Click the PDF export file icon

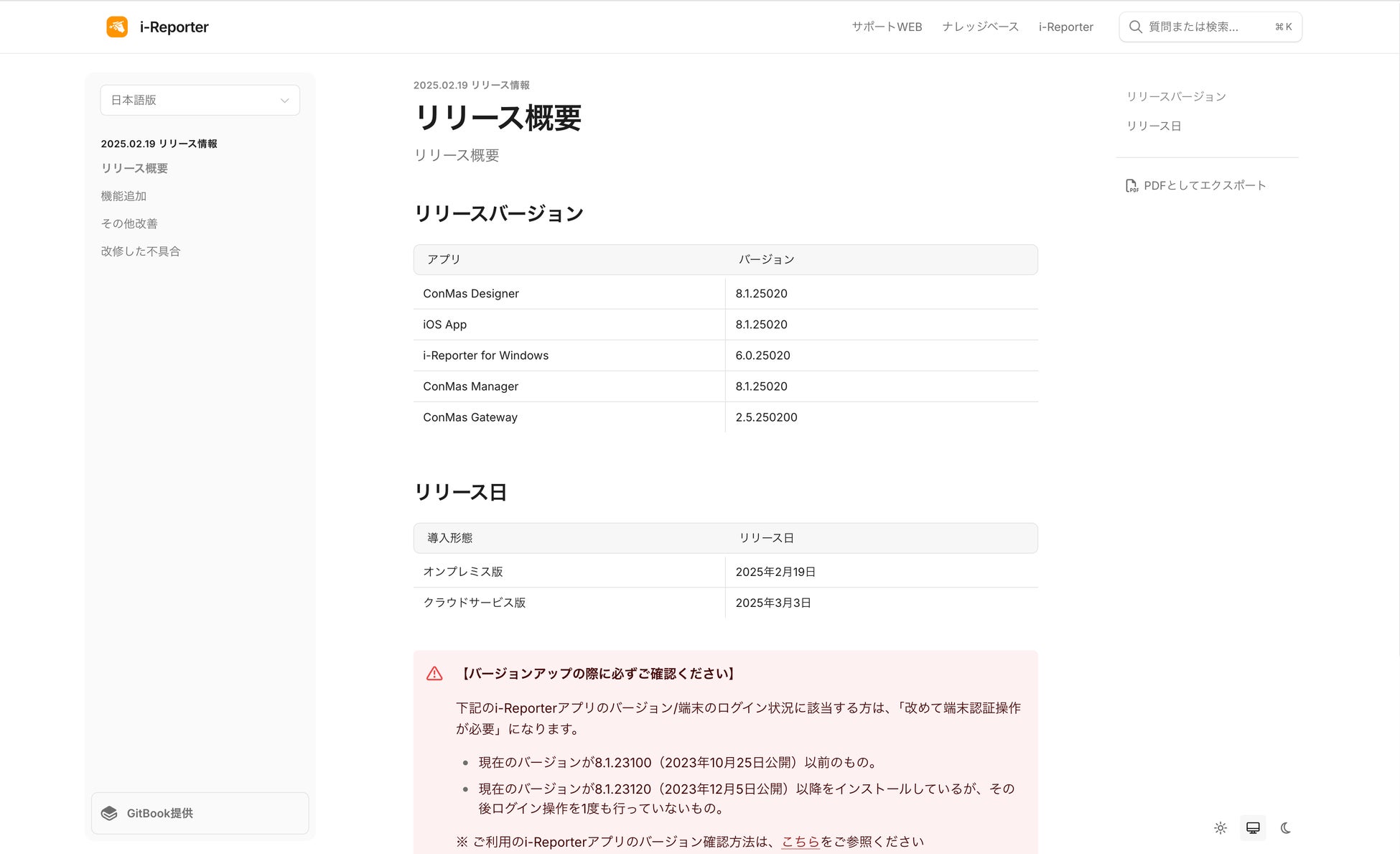tap(1131, 185)
